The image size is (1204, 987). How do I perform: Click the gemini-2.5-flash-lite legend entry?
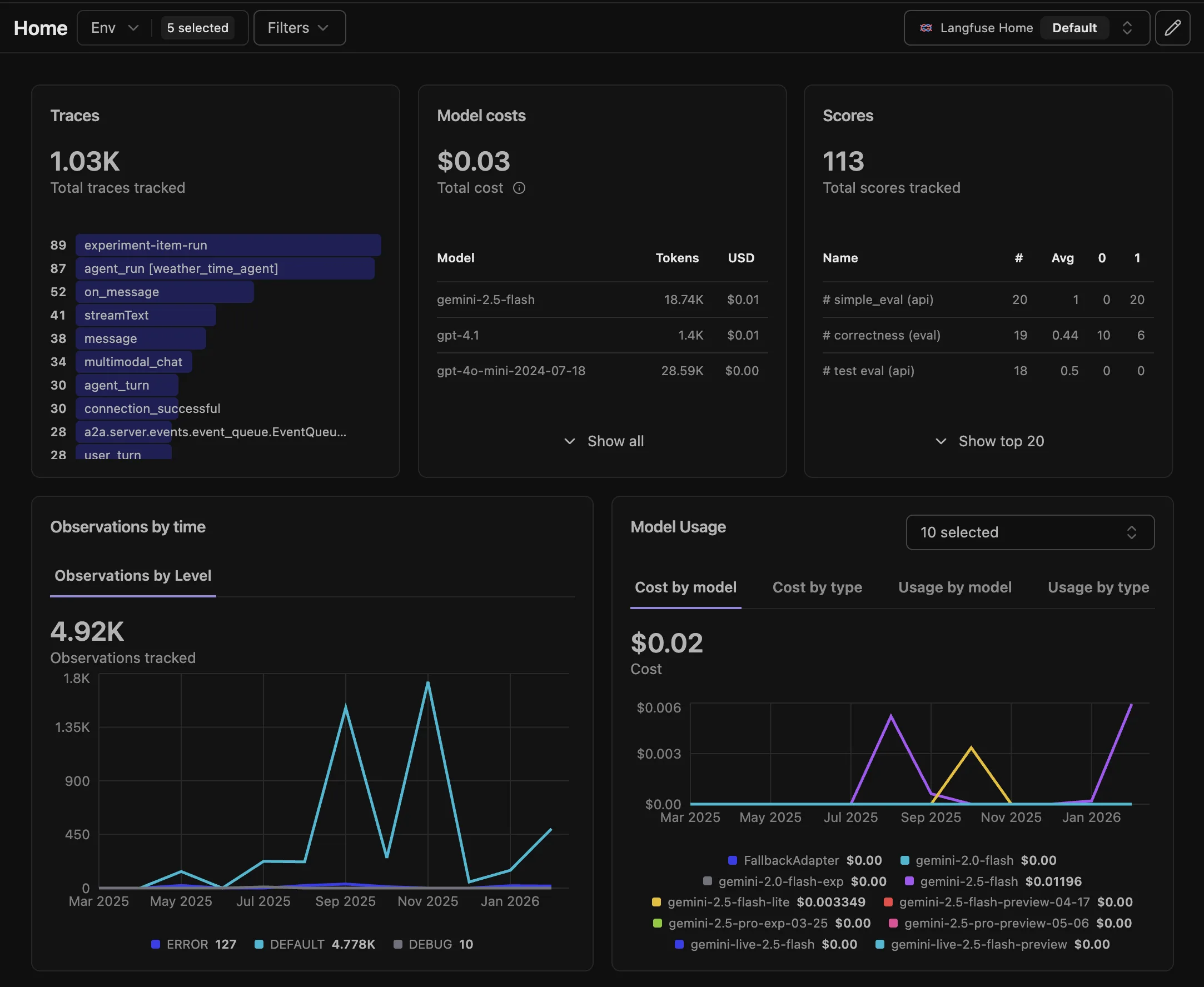758,903
